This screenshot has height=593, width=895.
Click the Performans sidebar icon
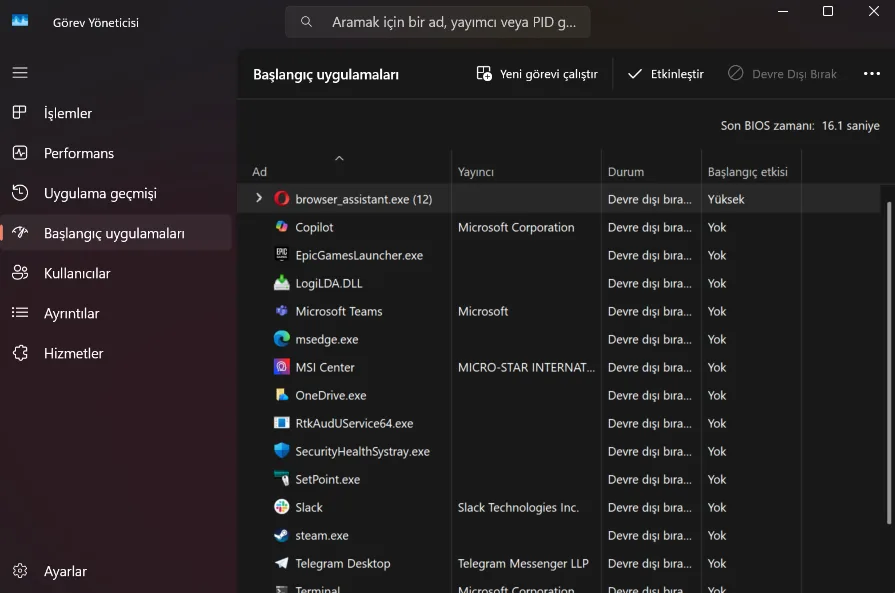19,152
